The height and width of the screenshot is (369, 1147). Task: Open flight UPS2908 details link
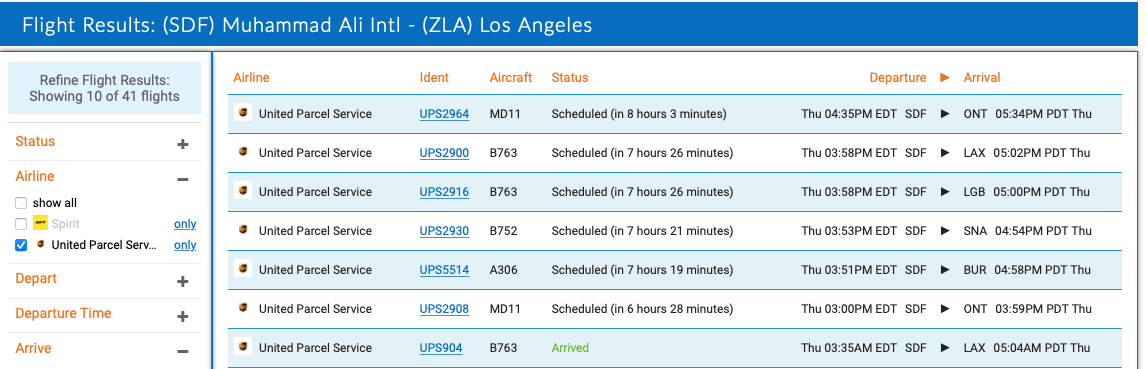point(444,309)
